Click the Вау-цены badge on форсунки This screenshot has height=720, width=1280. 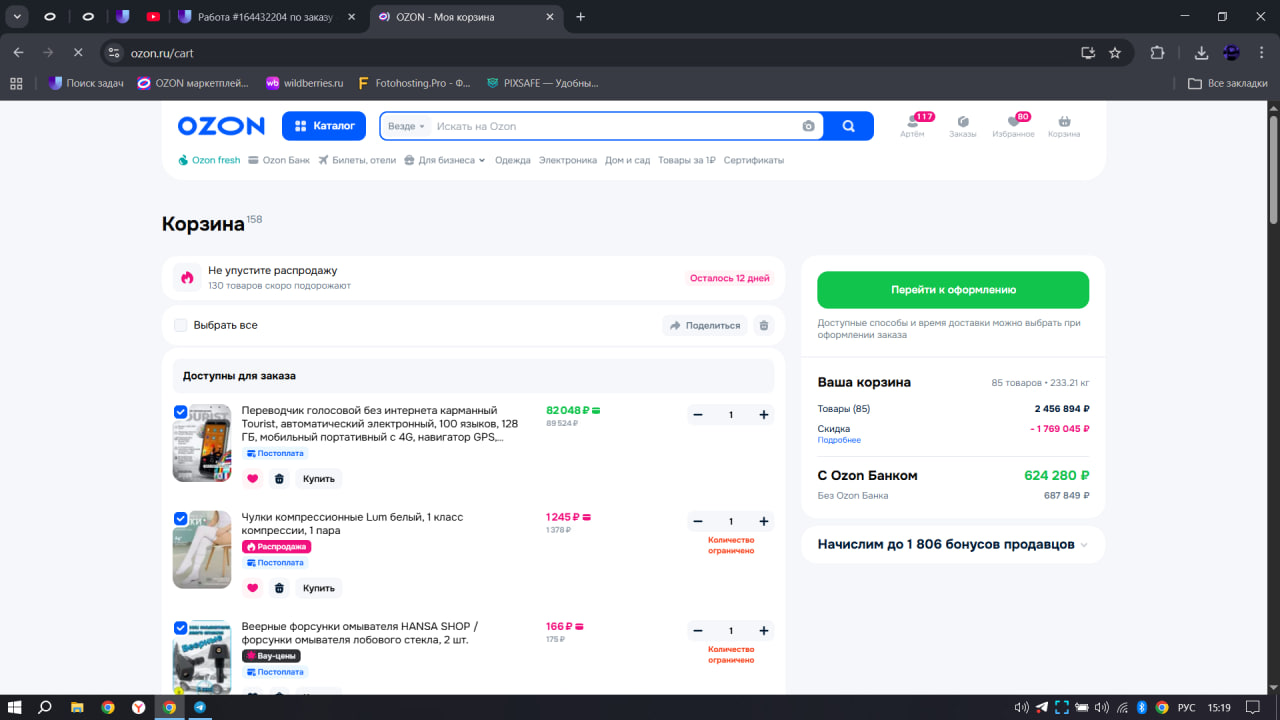pos(271,656)
